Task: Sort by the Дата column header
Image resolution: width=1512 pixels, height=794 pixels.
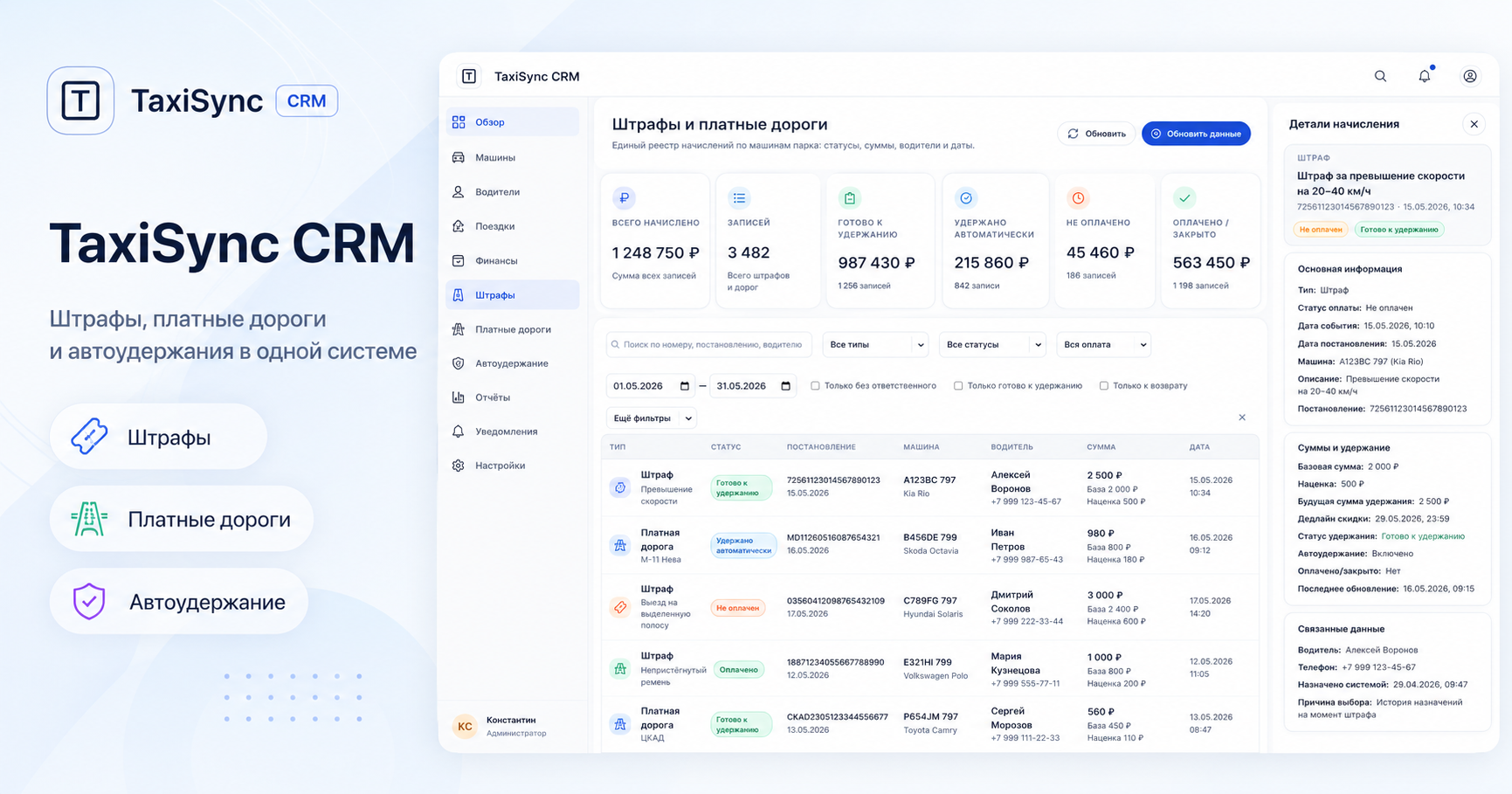Action: [x=1199, y=447]
